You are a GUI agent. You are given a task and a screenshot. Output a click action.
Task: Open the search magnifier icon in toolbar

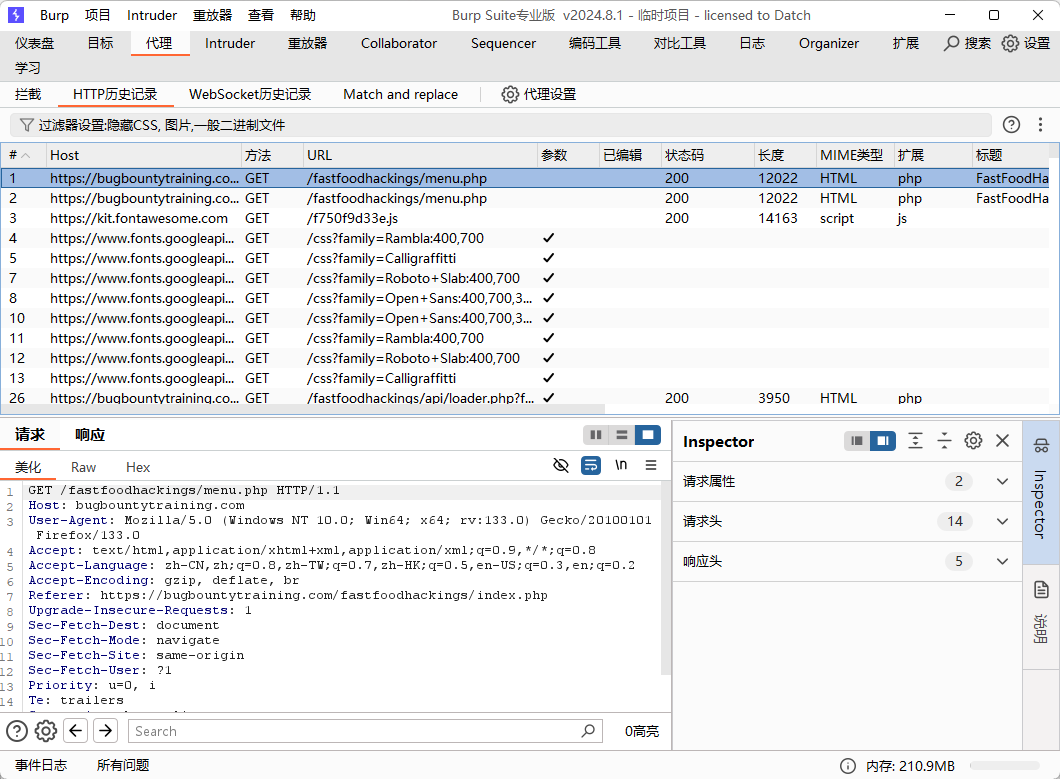pyautogui.click(x=951, y=43)
